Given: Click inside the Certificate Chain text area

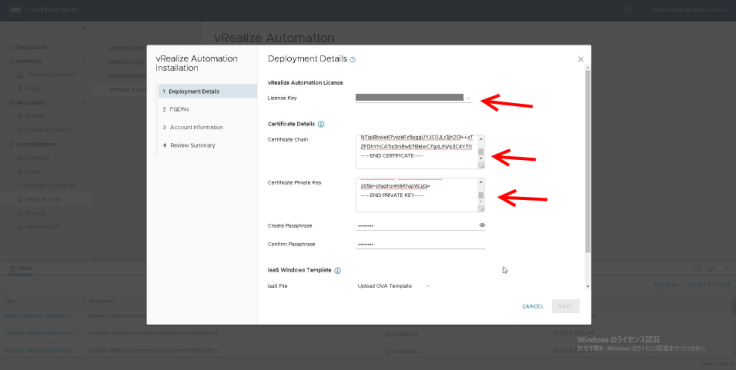Looking at the screenshot, I should (x=417, y=152).
